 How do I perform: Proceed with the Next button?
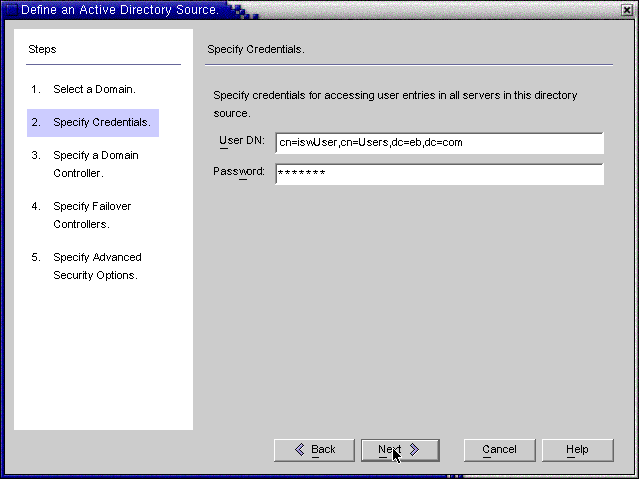400,450
